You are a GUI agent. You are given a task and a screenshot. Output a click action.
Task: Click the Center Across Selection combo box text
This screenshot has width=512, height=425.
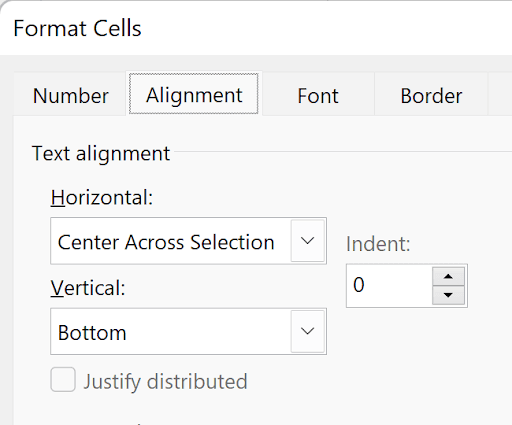tap(166, 242)
